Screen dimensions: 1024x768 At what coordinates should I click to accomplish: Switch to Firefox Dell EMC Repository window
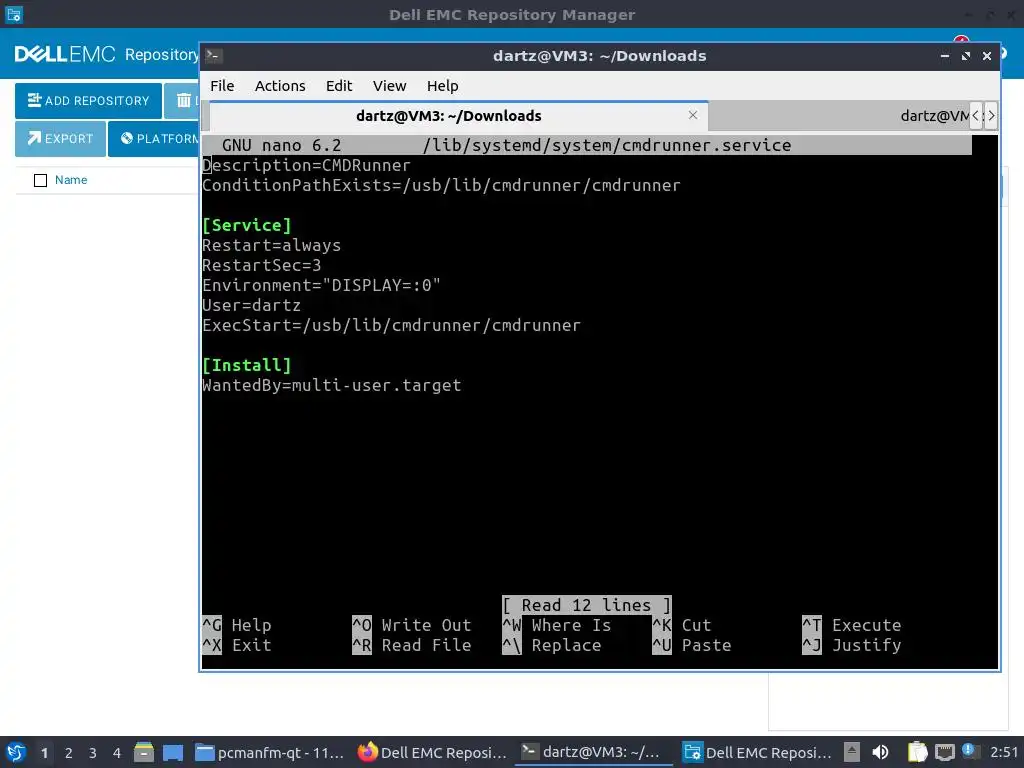point(432,752)
